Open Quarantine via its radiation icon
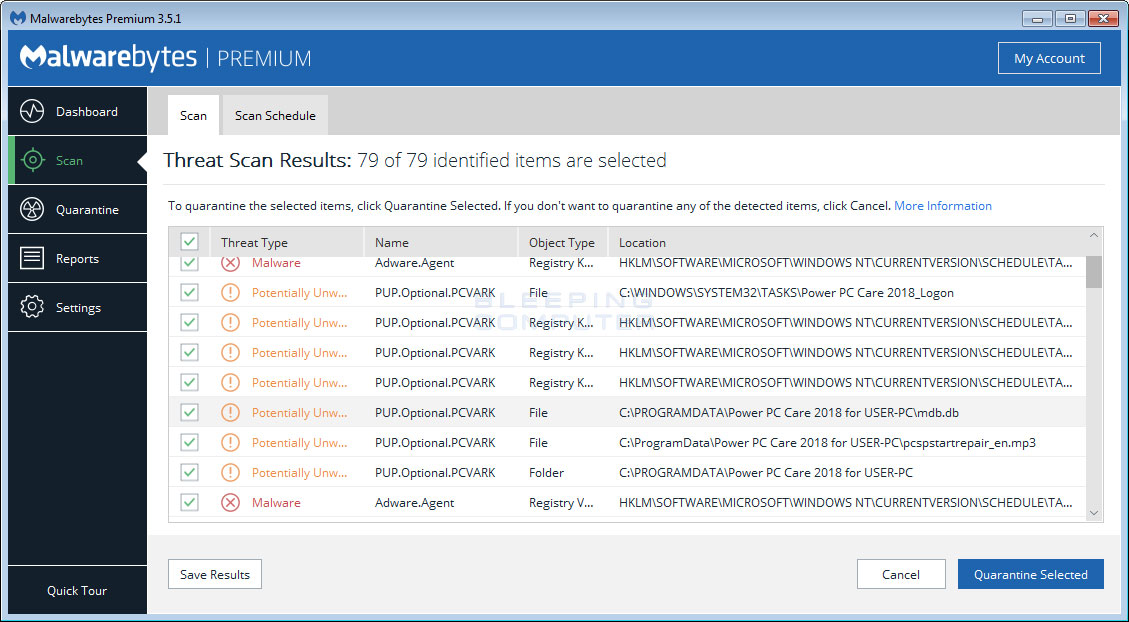The width and height of the screenshot is (1129, 622). point(32,210)
